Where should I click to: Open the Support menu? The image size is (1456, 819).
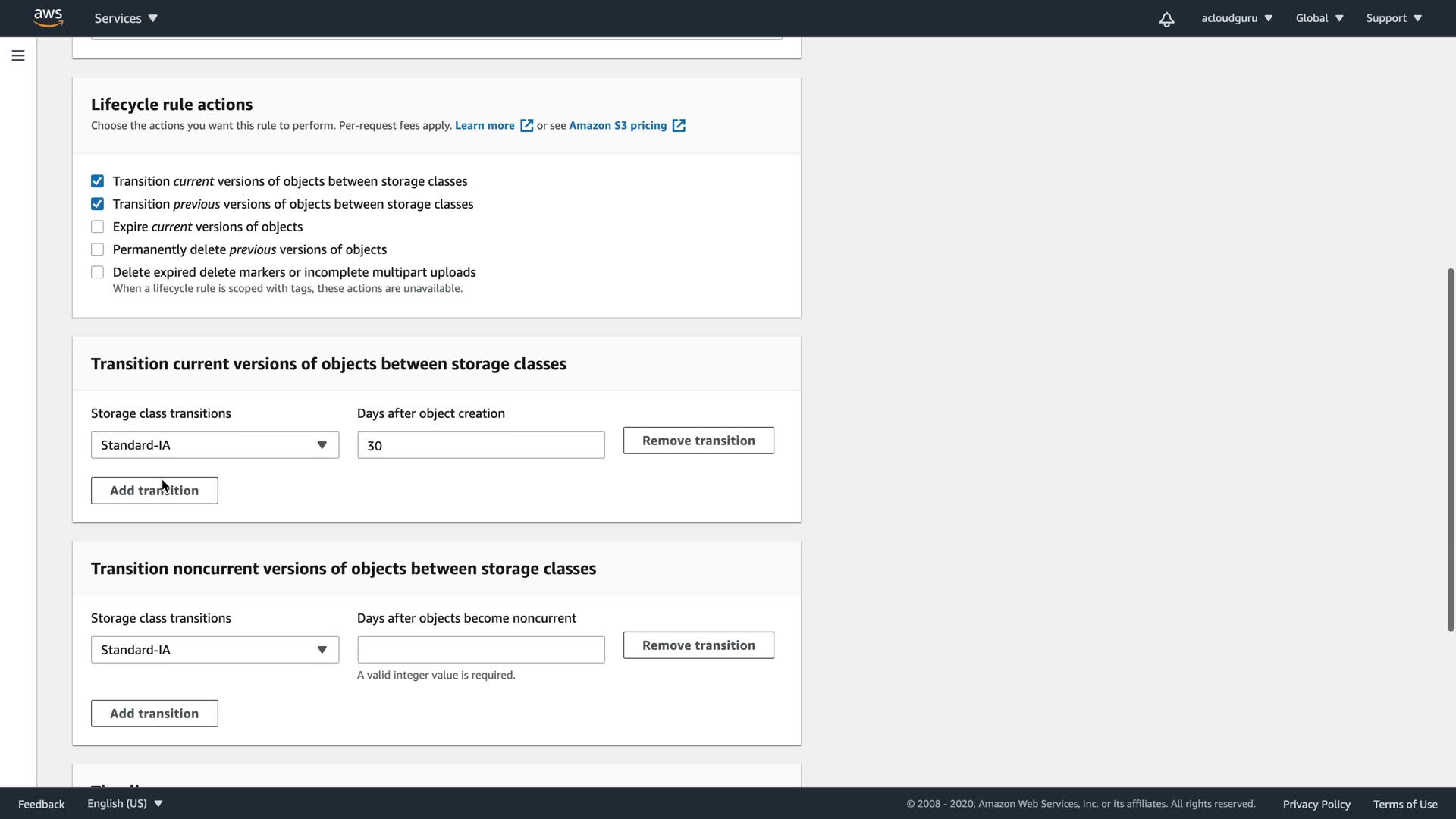pos(1393,18)
